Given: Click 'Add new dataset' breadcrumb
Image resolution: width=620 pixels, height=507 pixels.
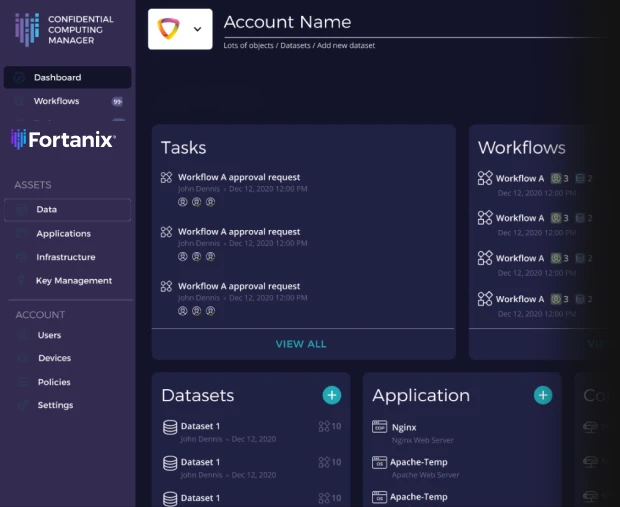Looking at the screenshot, I should pyautogui.click(x=346, y=45).
